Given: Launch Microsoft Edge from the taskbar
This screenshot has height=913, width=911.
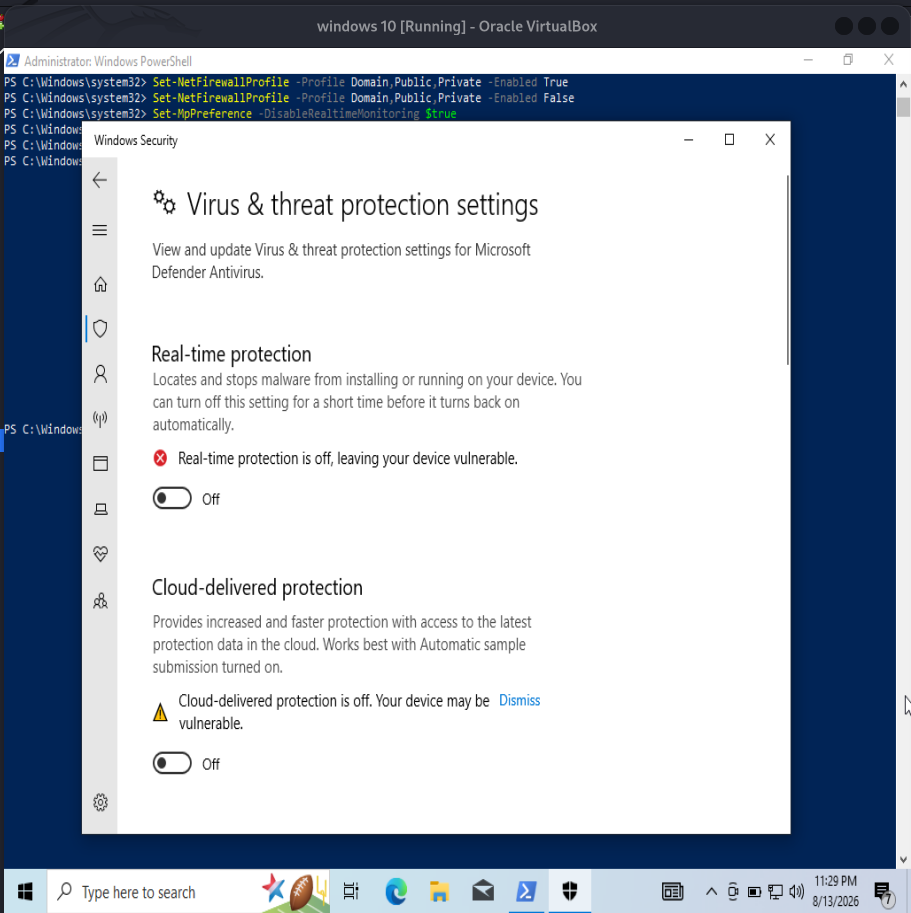Looking at the screenshot, I should pos(396,891).
